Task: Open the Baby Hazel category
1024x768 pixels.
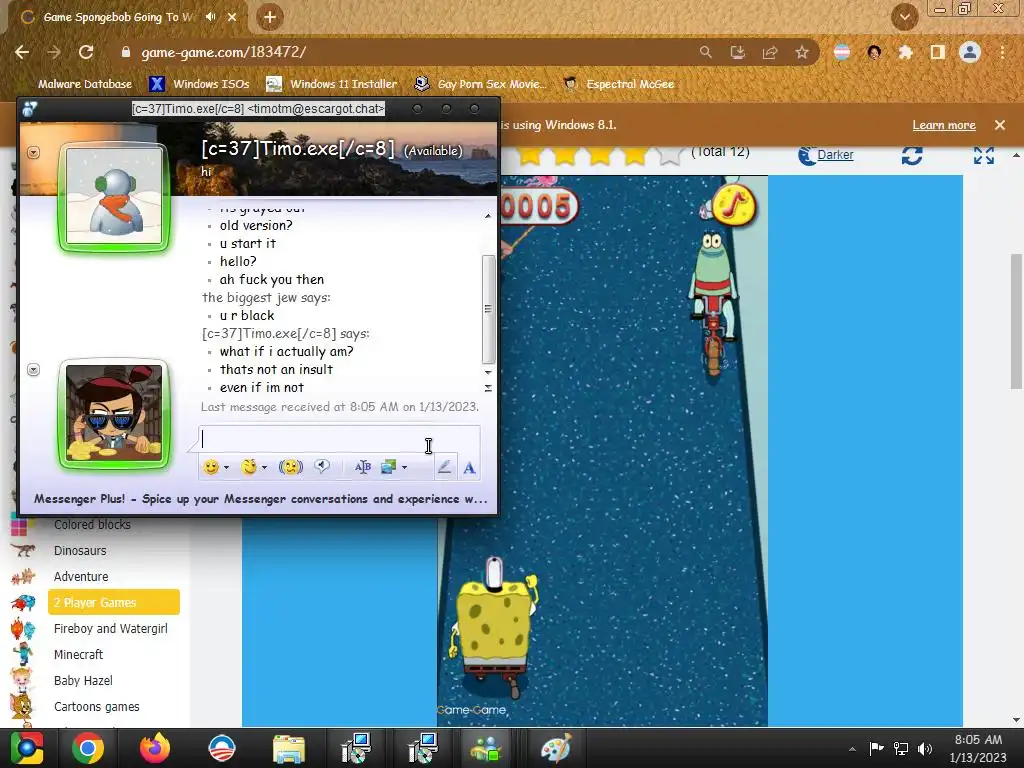Action: (83, 680)
